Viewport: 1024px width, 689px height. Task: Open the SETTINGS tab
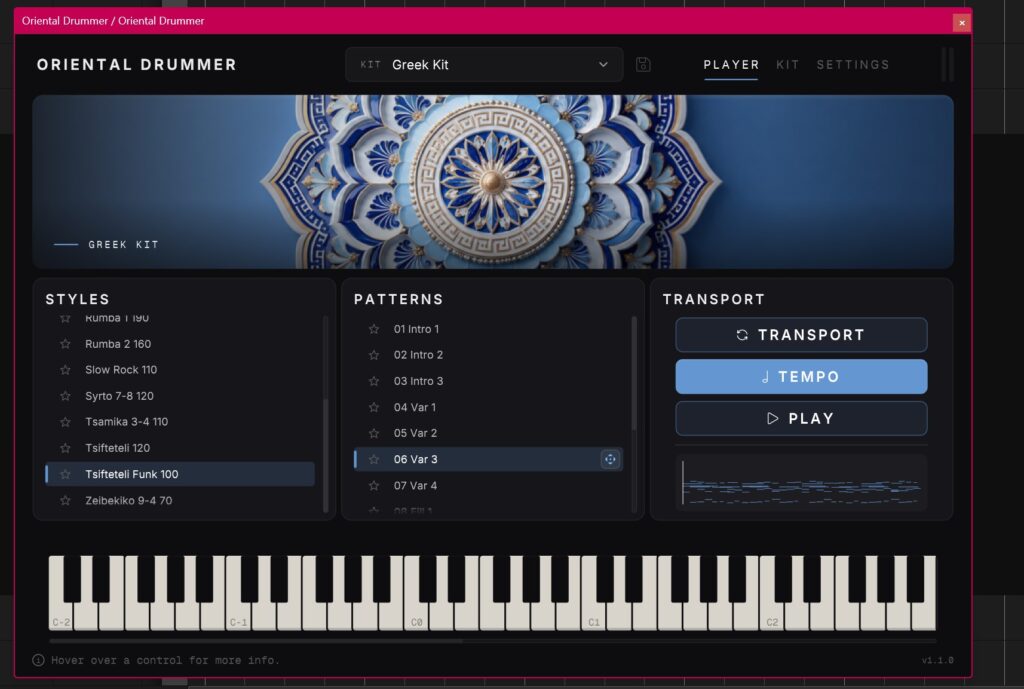tap(852, 65)
